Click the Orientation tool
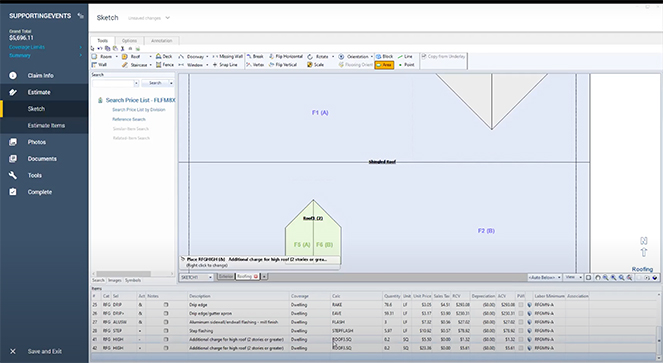Image resolution: width=663 pixels, height=363 pixels. click(x=354, y=56)
